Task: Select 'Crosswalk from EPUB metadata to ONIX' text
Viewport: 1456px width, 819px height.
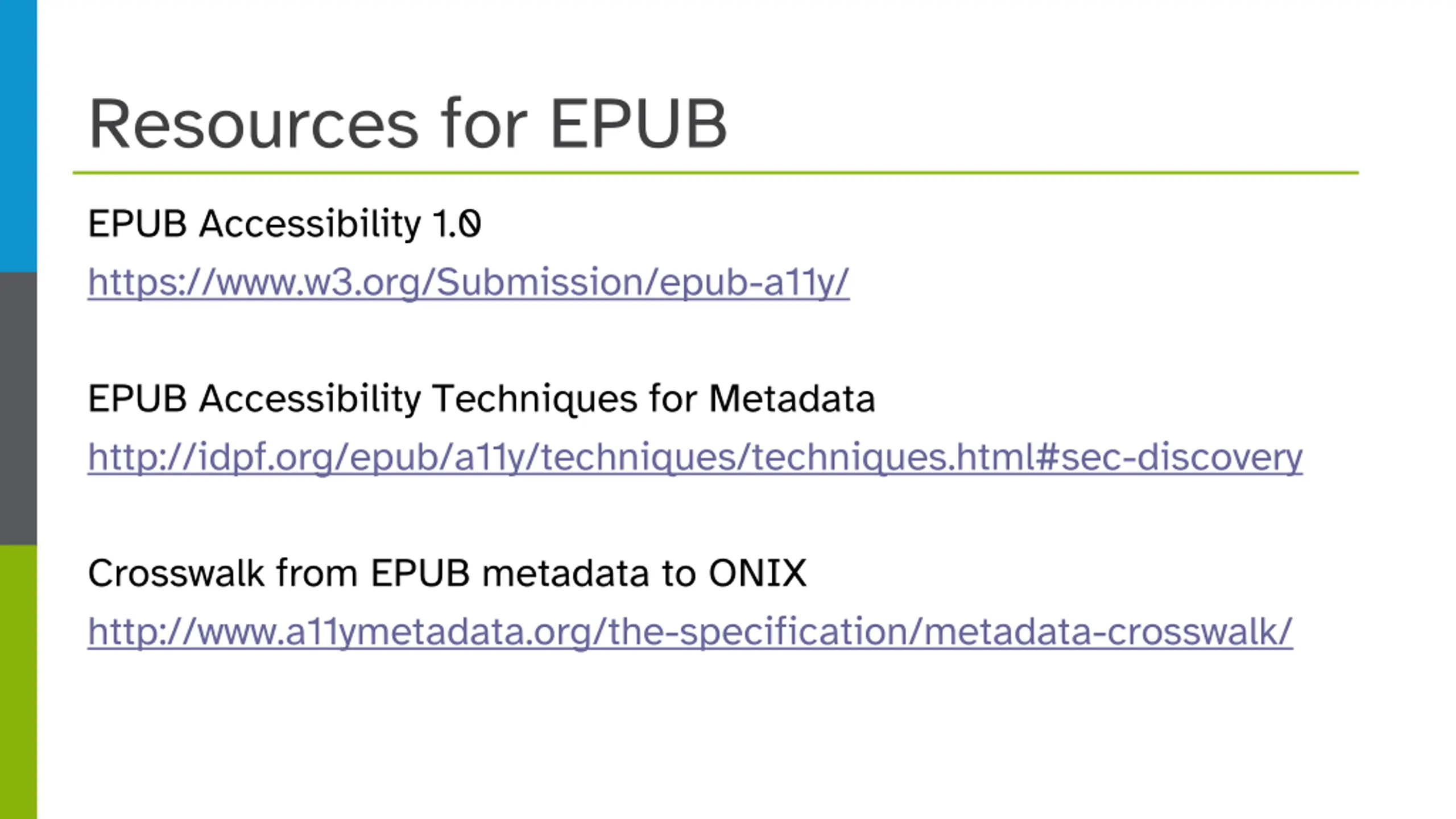Action: pyautogui.click(x=447, y=573)
